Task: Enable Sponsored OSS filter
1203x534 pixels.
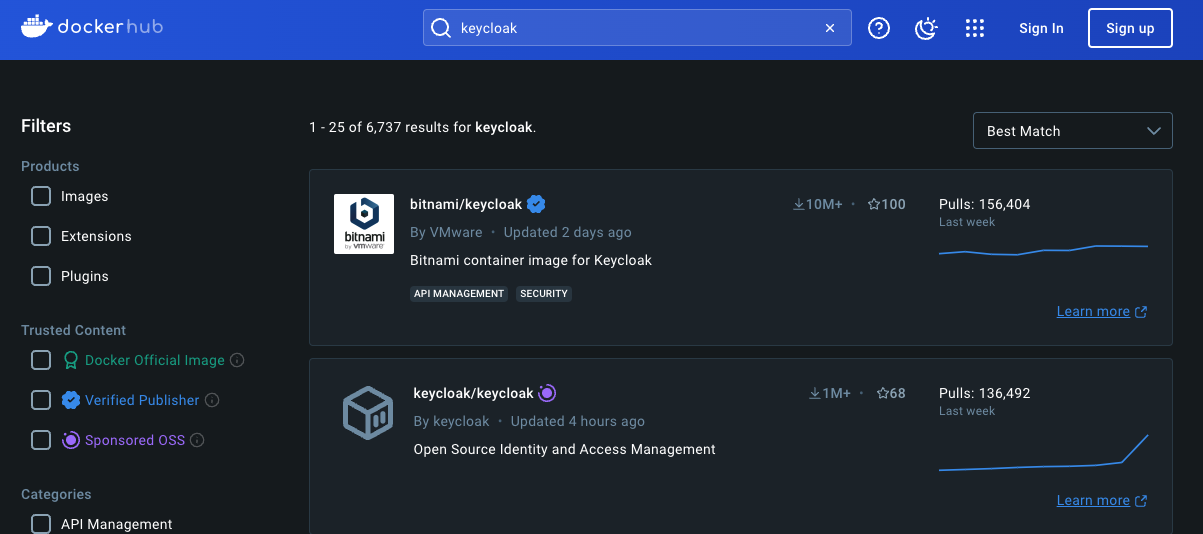Action: click(41, 440)
